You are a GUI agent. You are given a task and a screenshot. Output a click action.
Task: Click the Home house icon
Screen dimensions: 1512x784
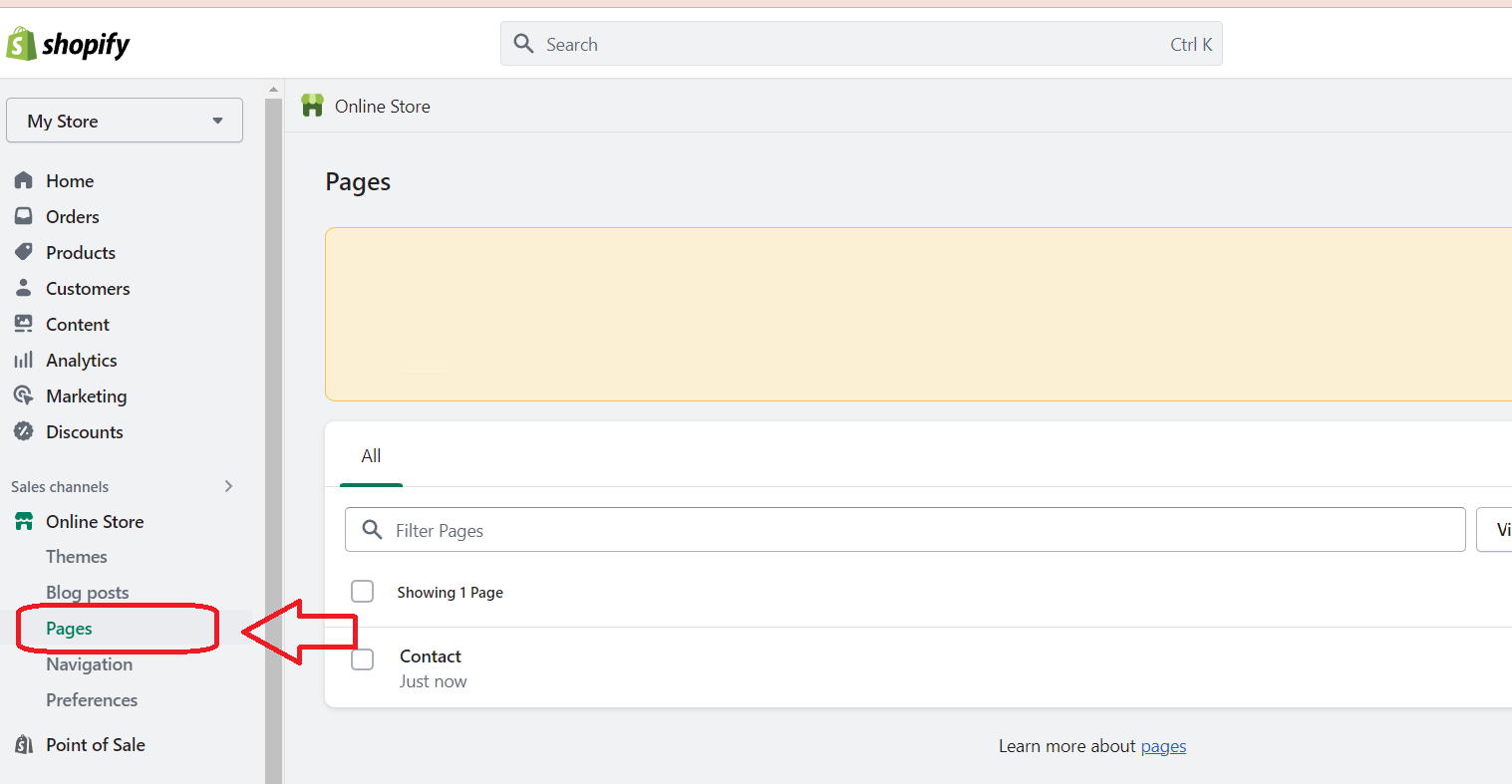24,180
